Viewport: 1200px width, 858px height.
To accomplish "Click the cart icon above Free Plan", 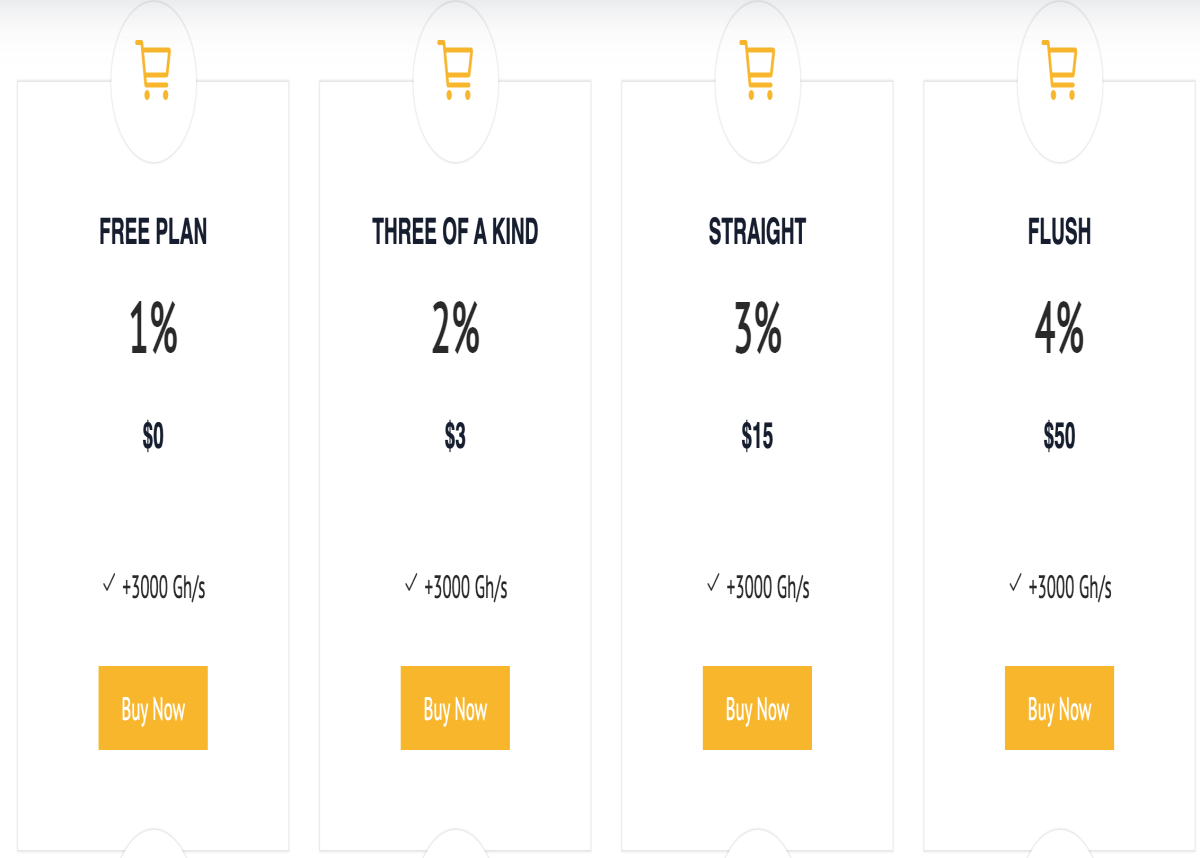I will click(153, 69).
